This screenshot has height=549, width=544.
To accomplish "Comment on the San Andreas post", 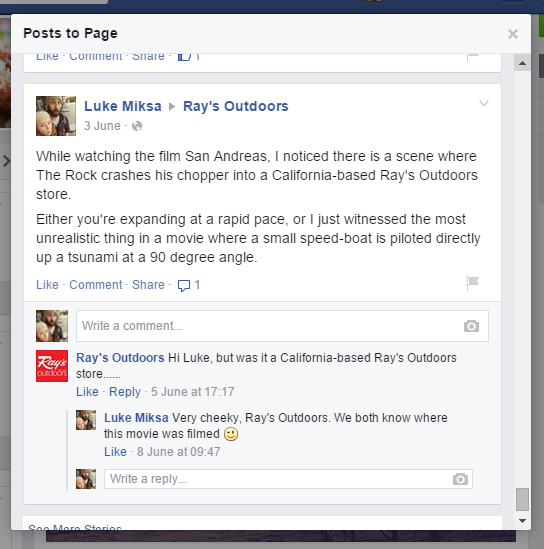I will coord(96,285).
